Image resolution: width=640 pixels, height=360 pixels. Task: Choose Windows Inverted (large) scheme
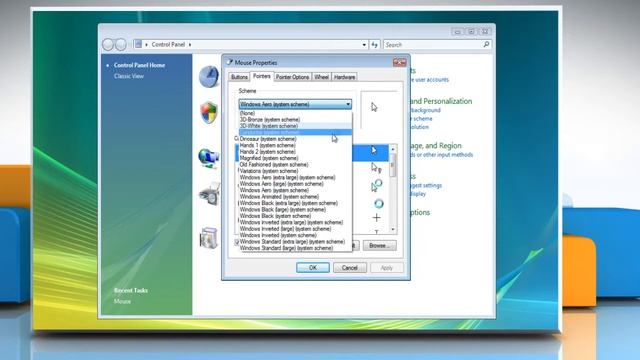(x=295, y=229)
